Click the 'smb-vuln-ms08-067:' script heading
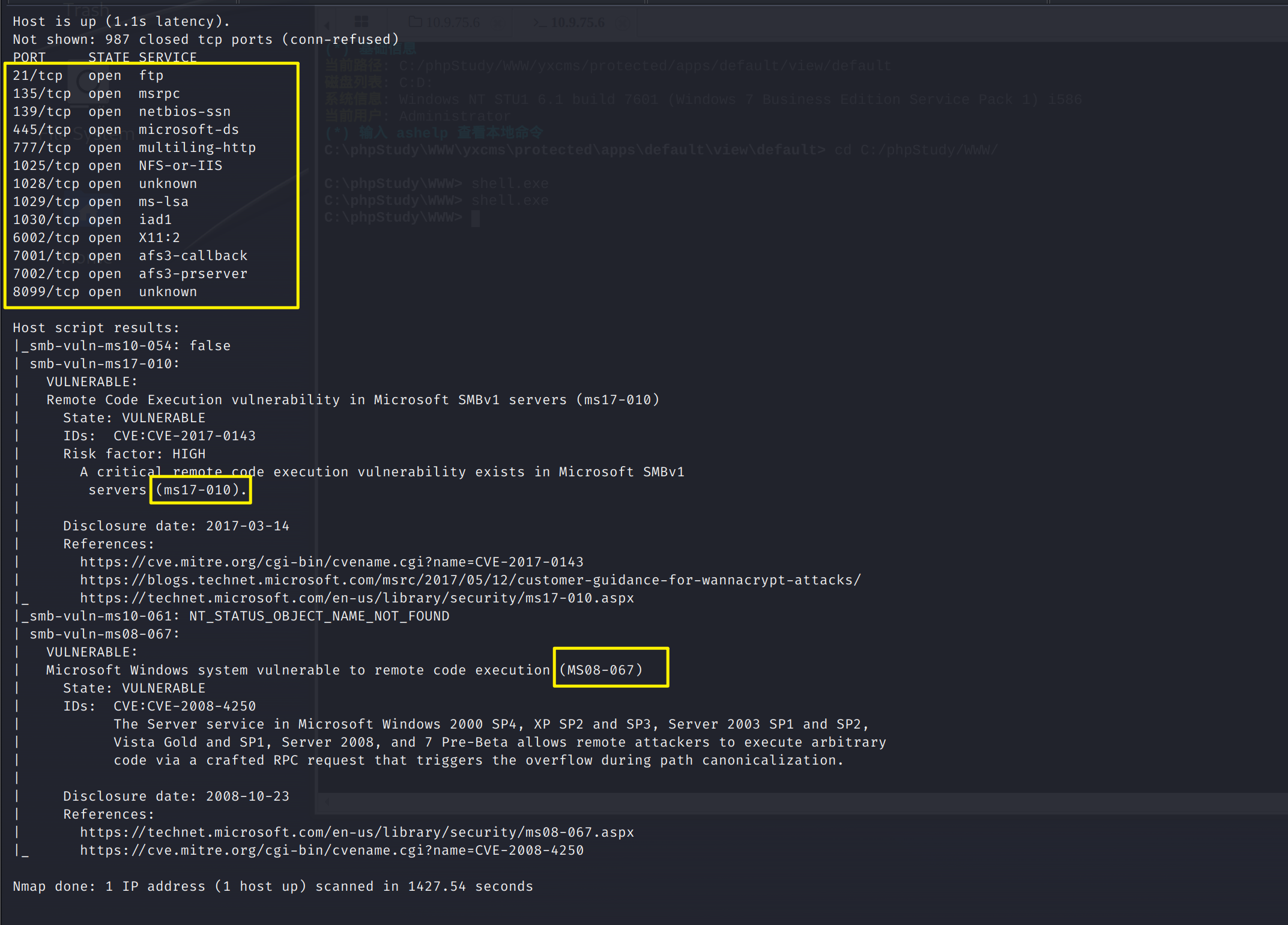Screen dimensions: 1288x925 tap(105, 634)
